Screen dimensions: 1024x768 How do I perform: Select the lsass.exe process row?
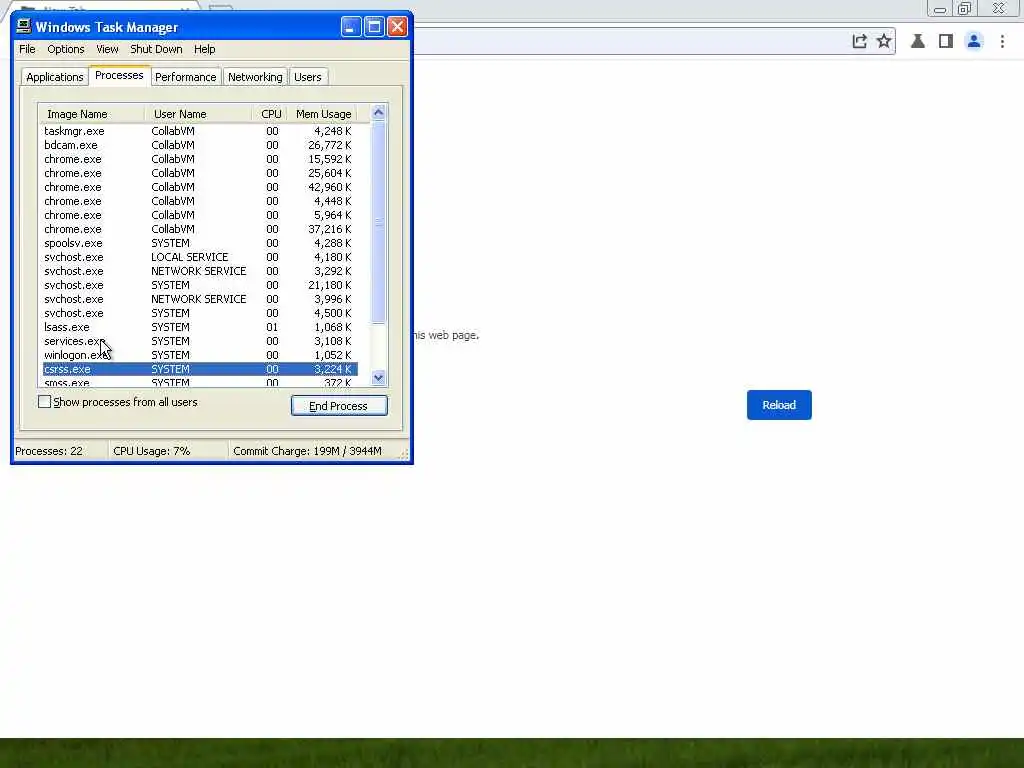200,327
